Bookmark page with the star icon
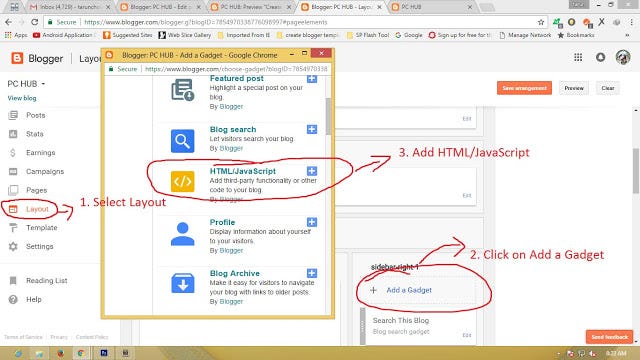This screenshot has width=640, height=360. [x=541, y=22]
